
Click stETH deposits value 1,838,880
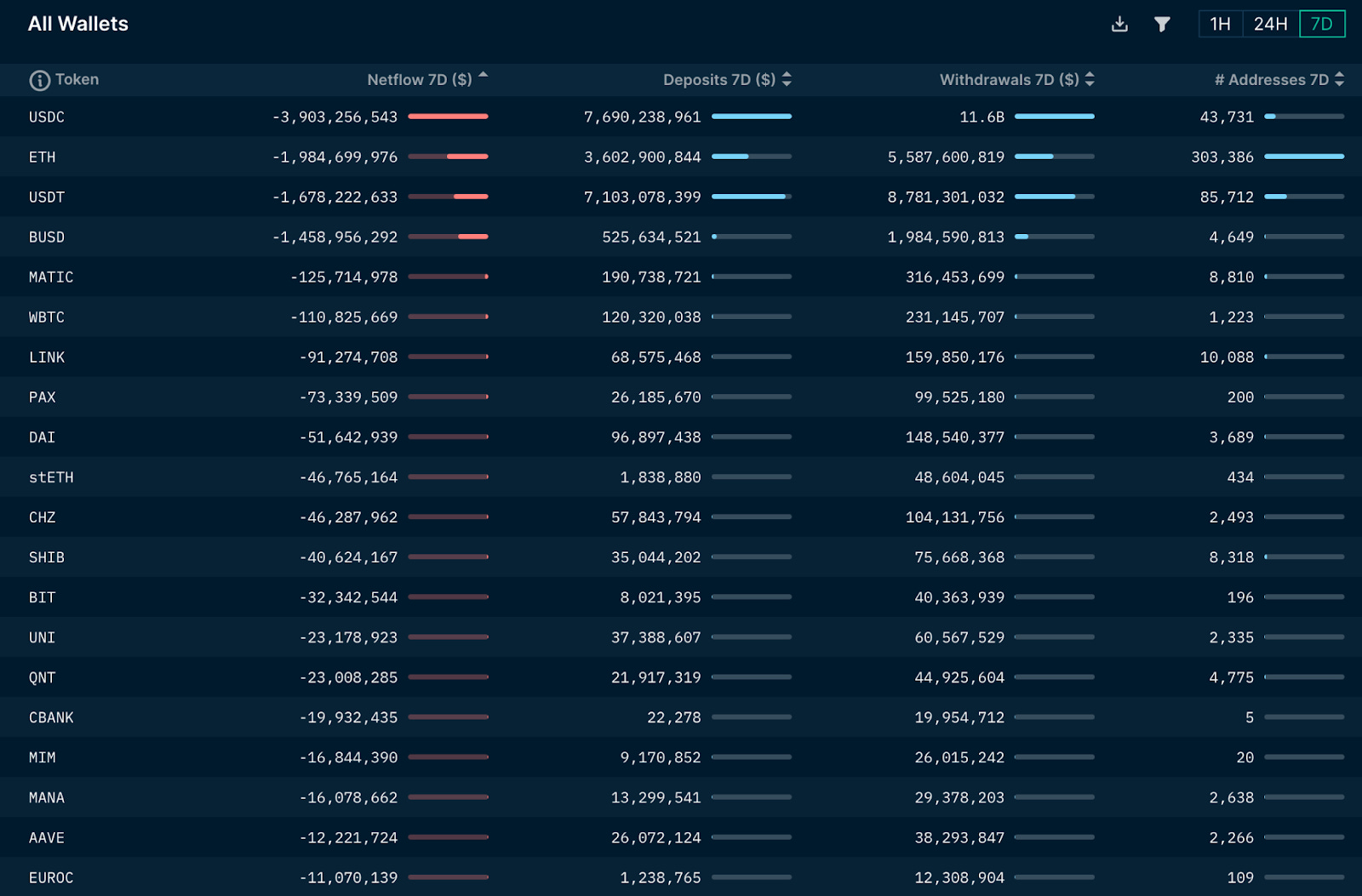pyautogui.click(x=661, y=477)
